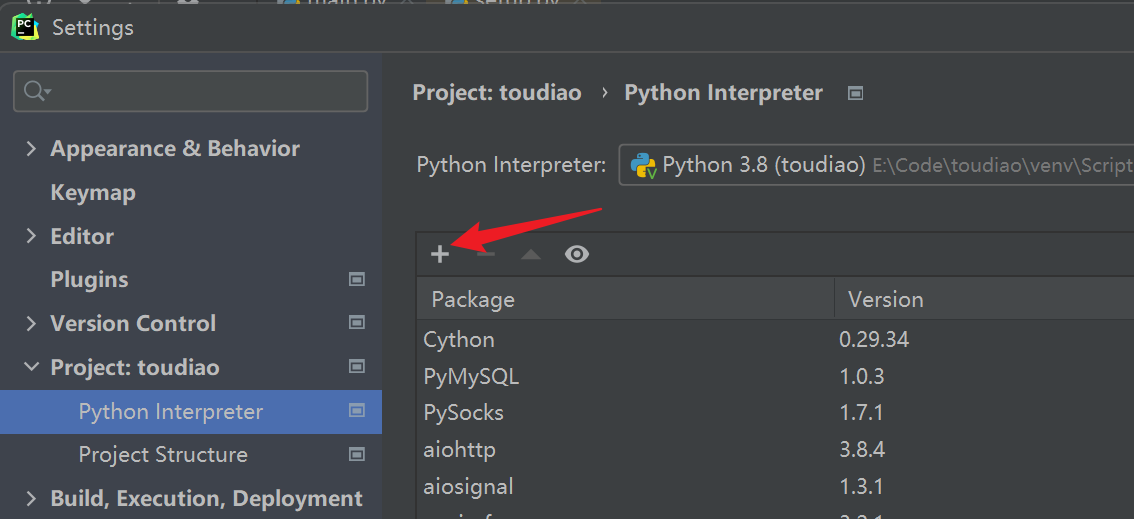Click the settings search magnifier icon
Screen dimensions: 1134x519
point(35,91)
